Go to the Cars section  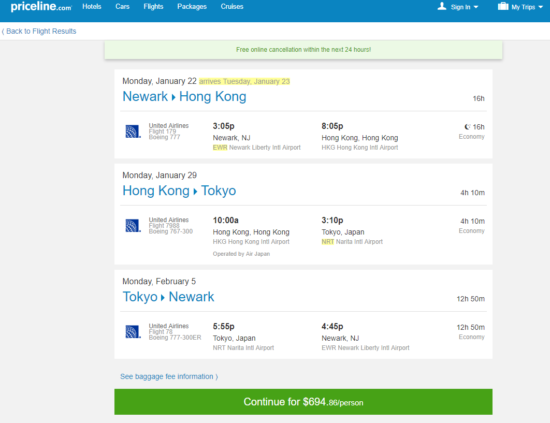[x=122, y=7]
